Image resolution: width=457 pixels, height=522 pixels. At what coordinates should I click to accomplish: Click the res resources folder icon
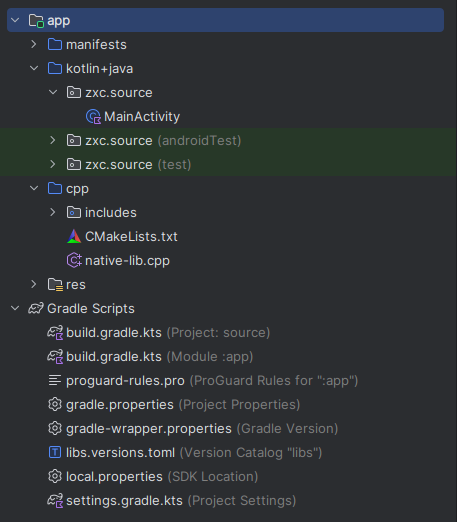(55, 285)
